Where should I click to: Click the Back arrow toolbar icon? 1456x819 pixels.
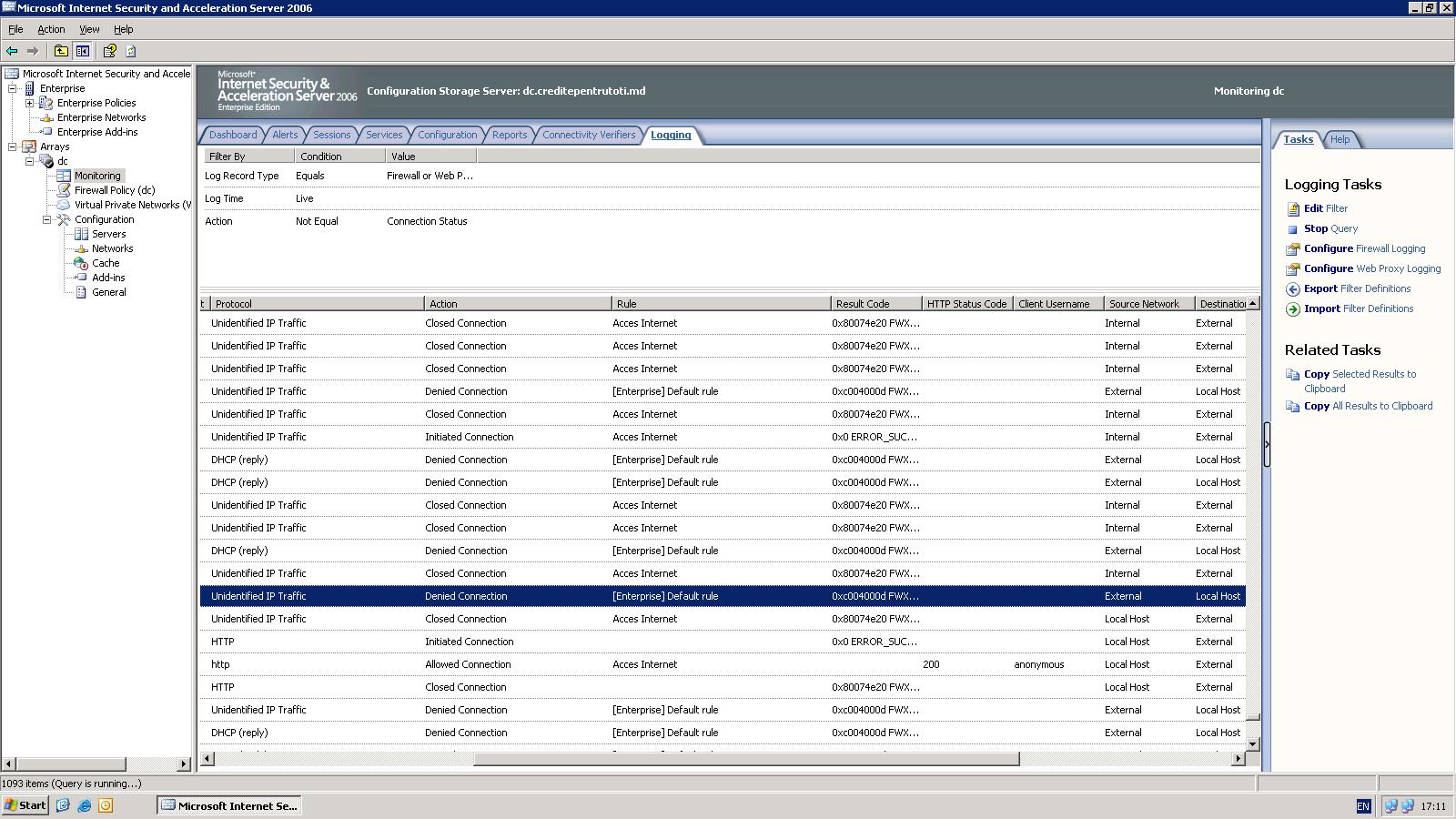12,51
